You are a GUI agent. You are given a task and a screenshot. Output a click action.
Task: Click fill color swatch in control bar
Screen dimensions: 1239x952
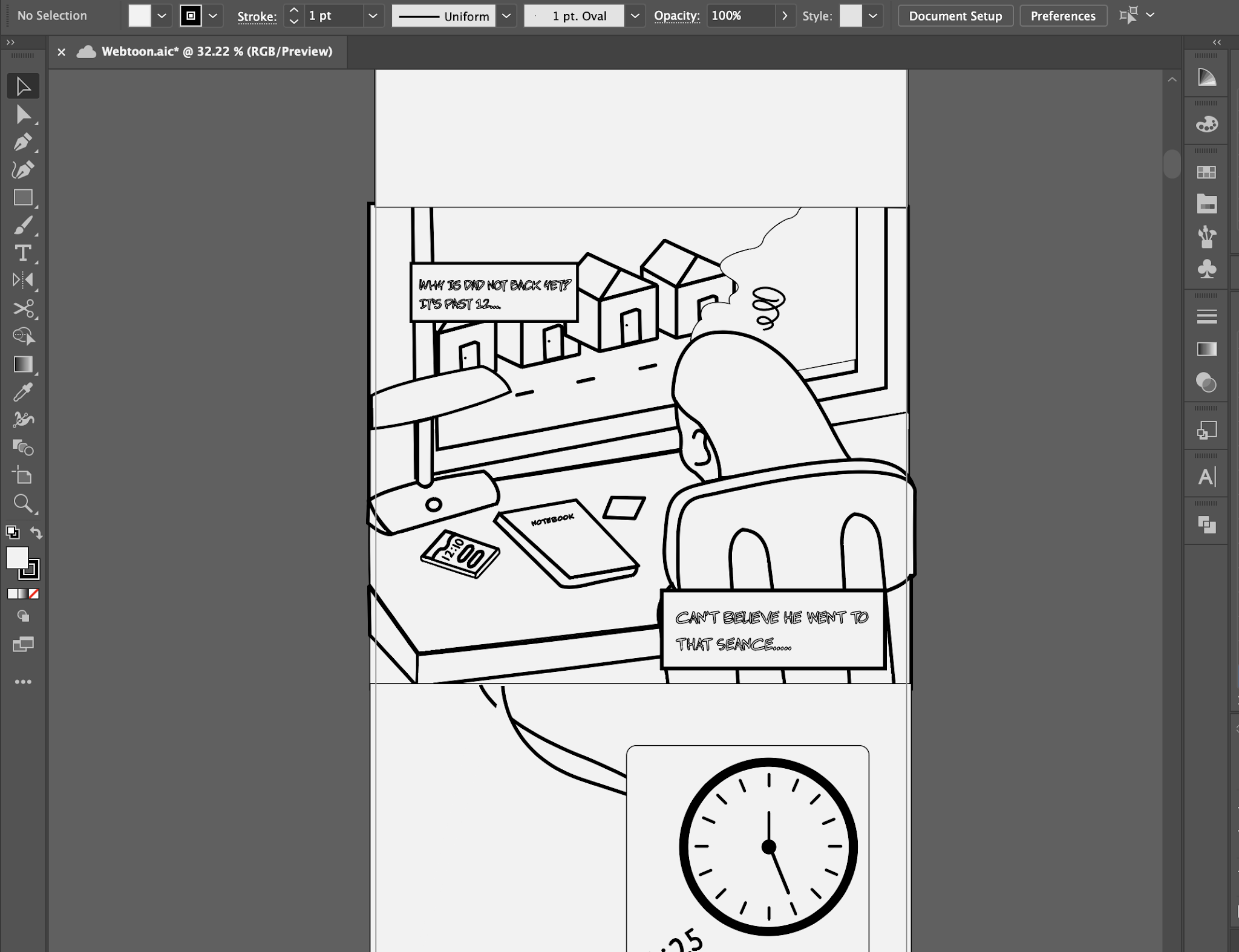pos(139,16)
